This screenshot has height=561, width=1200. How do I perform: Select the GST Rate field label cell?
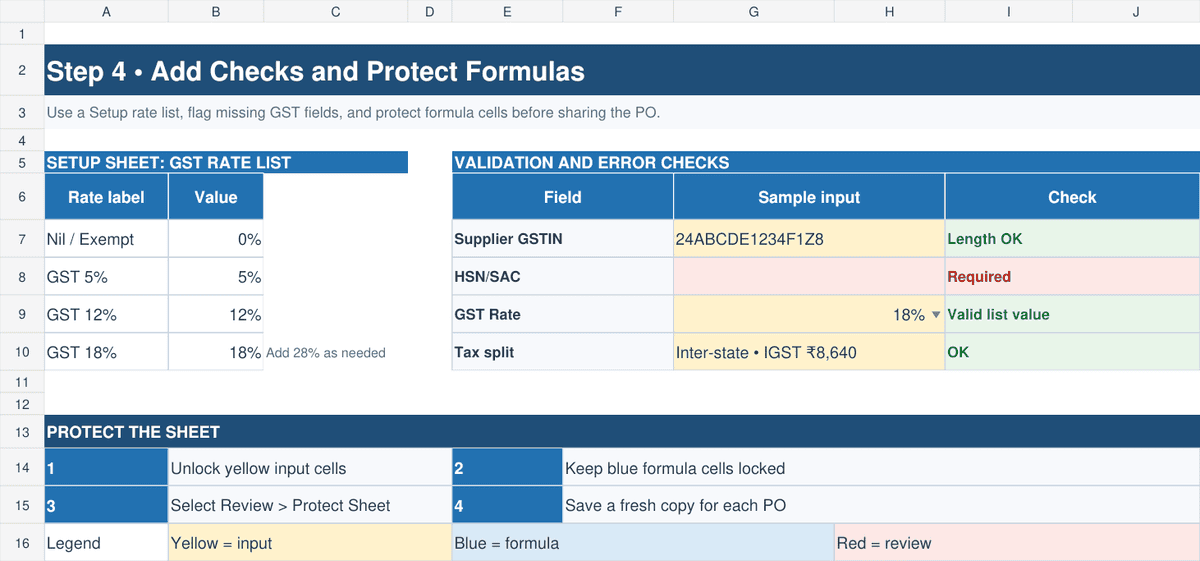click(563, 315)
